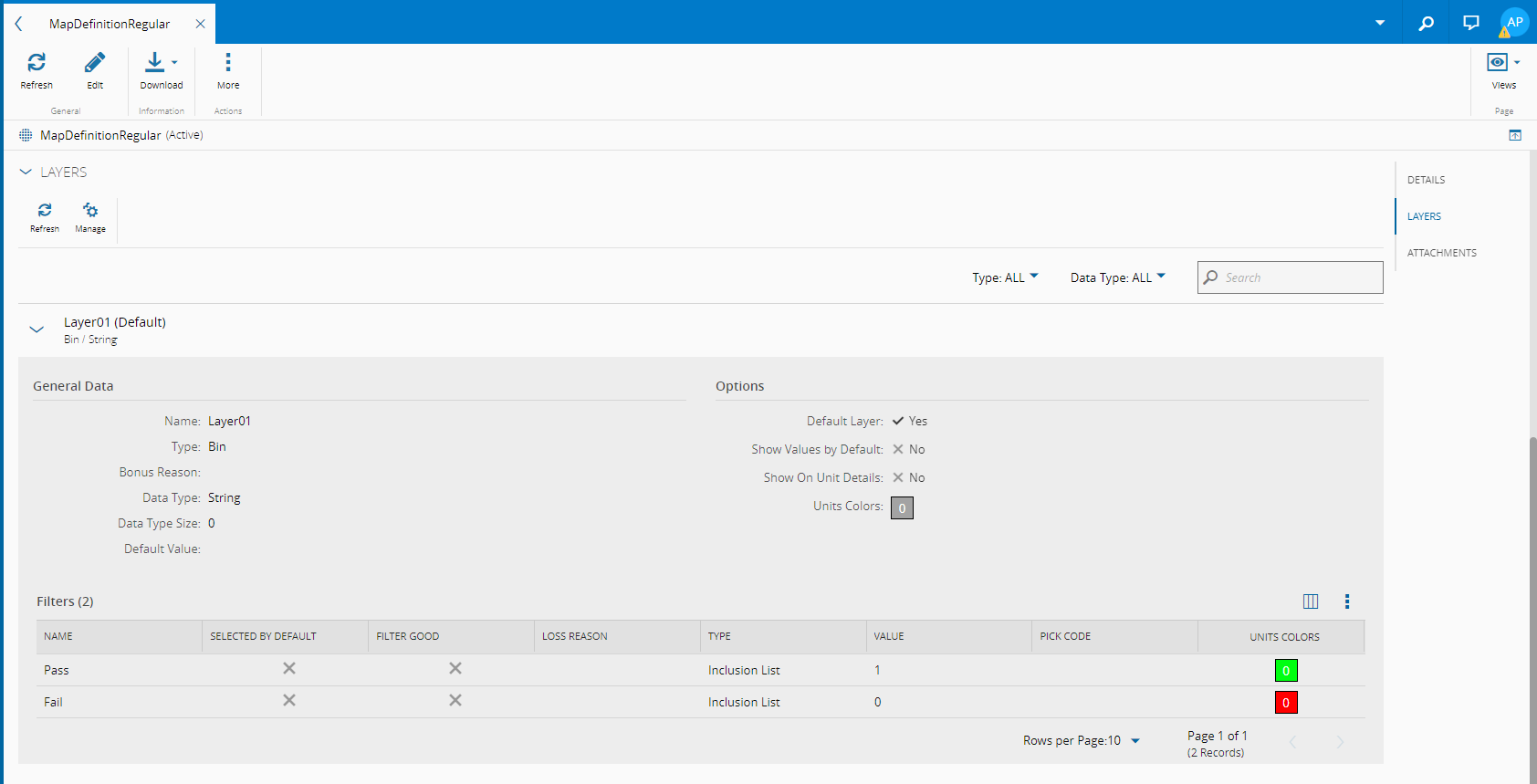
Task: Click the top toolbar Refresh icon
Action: point(37,63)
